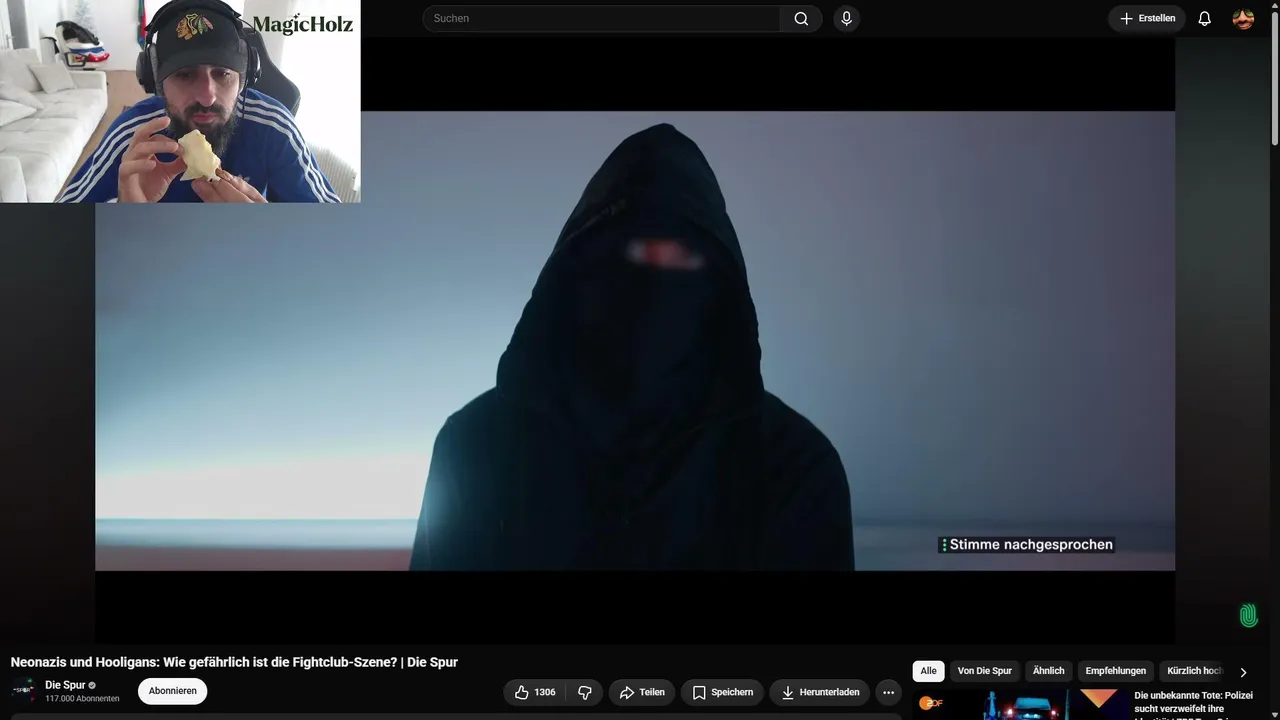Select the Kürzlich hochgeladen chip
The height and width of the screenshot is (720, 1280).
(1195, 671)
